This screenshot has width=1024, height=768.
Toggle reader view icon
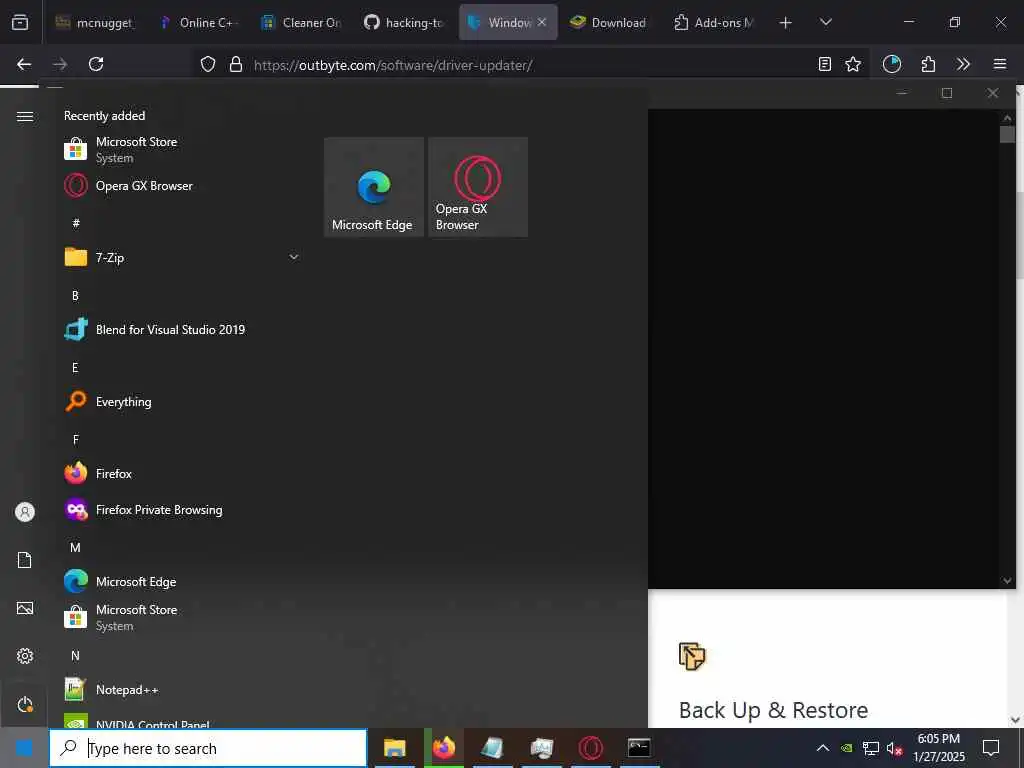825,64
